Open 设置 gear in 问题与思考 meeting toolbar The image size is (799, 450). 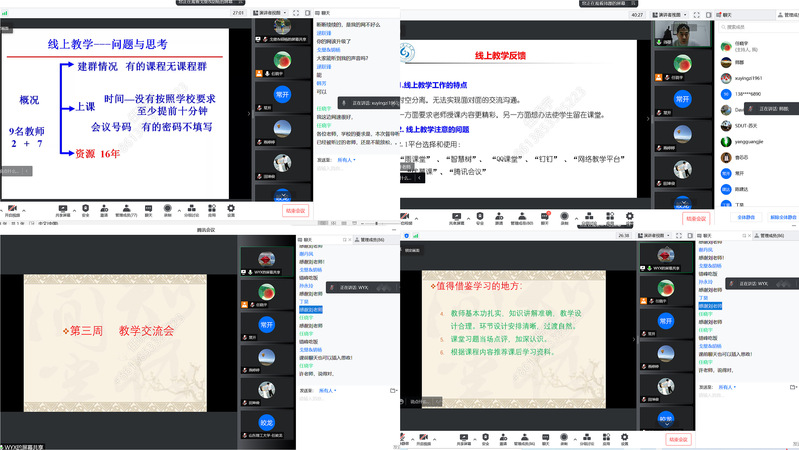[231, 209]
